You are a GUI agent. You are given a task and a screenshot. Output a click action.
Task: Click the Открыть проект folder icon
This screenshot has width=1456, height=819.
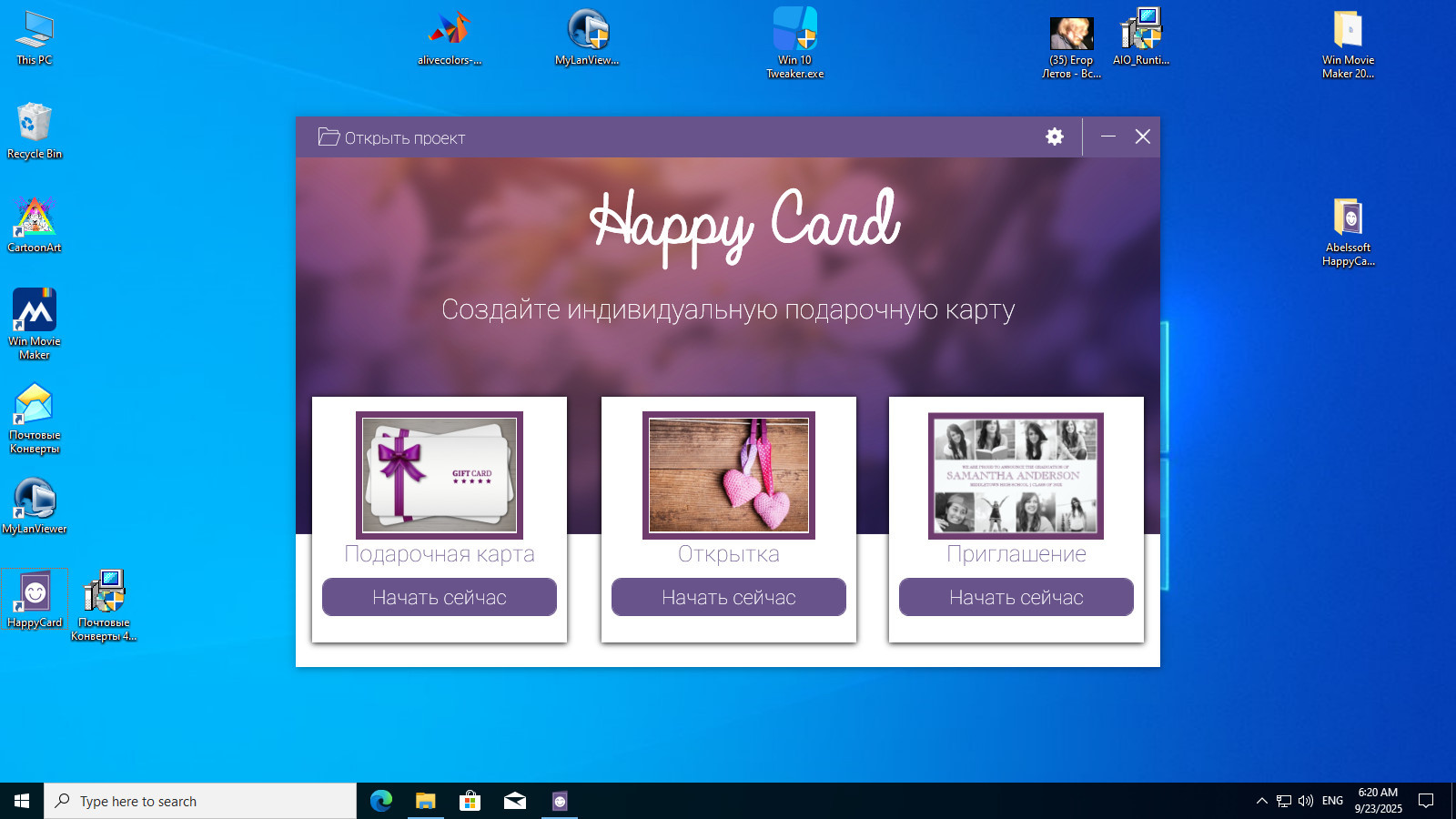[329, 137]
